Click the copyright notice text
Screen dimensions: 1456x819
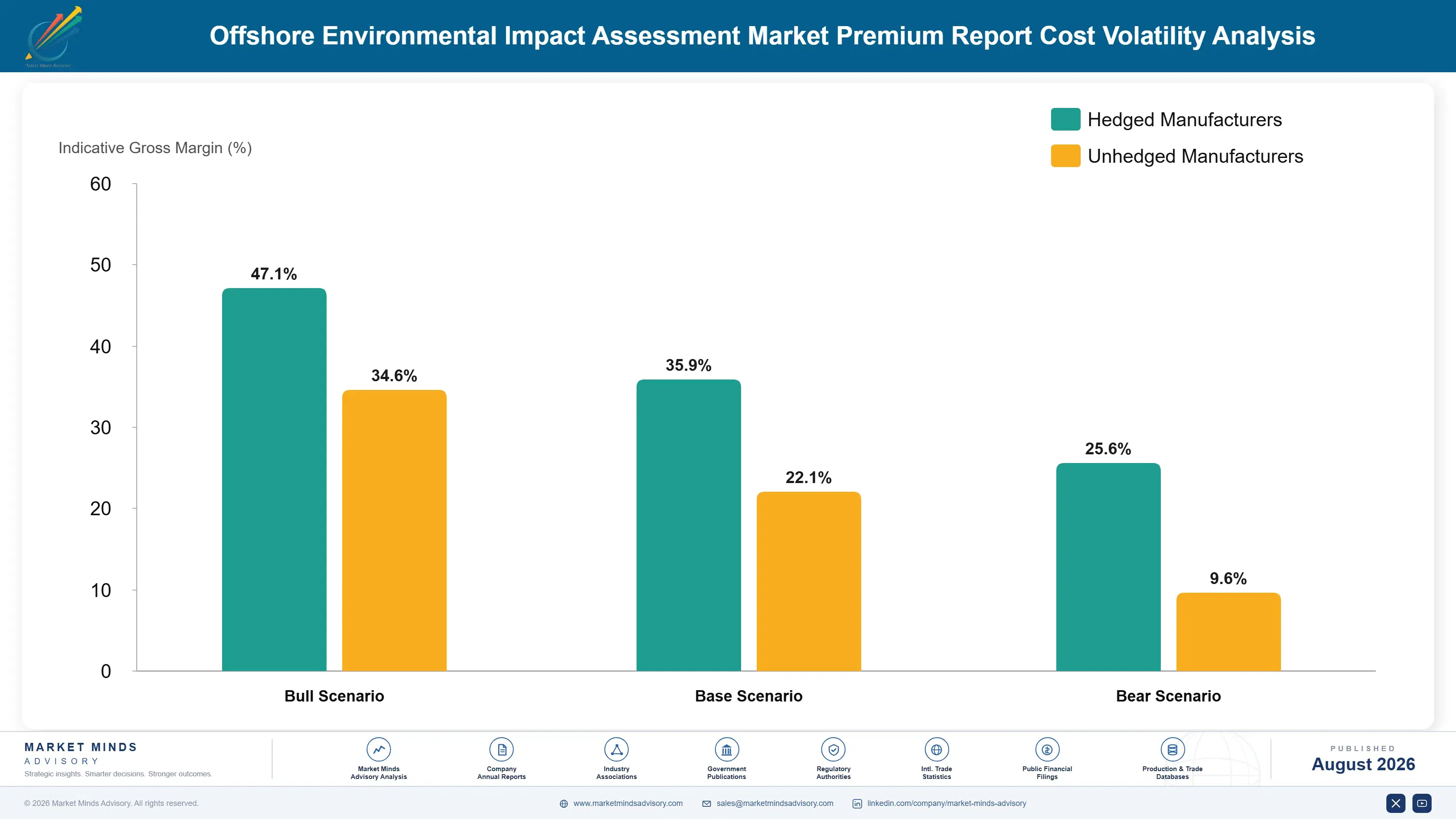click(111, 803)
